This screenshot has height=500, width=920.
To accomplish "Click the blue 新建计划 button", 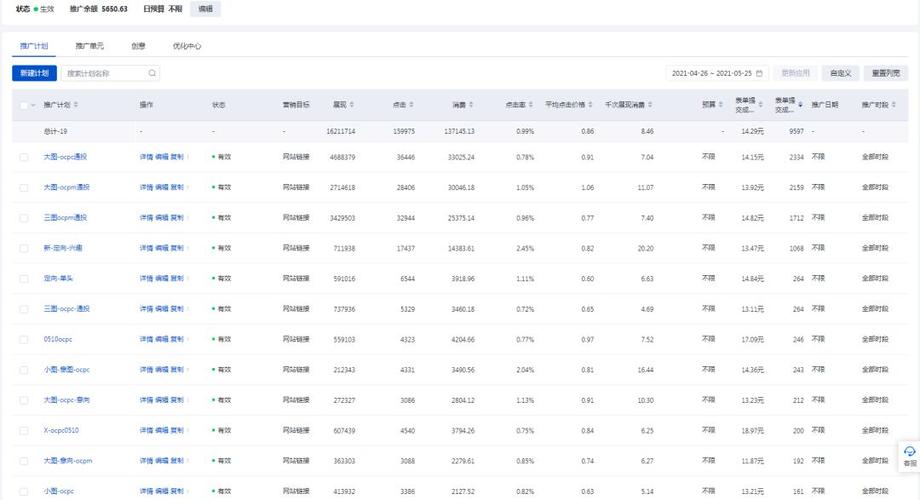I will 35,73.
